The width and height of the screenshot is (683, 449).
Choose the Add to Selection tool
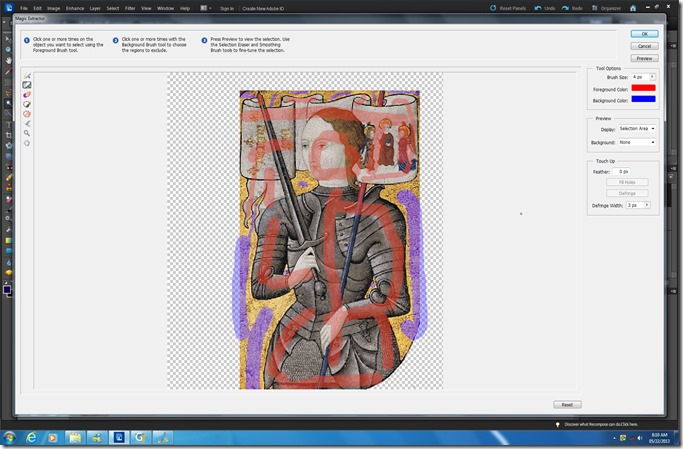point(27,104)
